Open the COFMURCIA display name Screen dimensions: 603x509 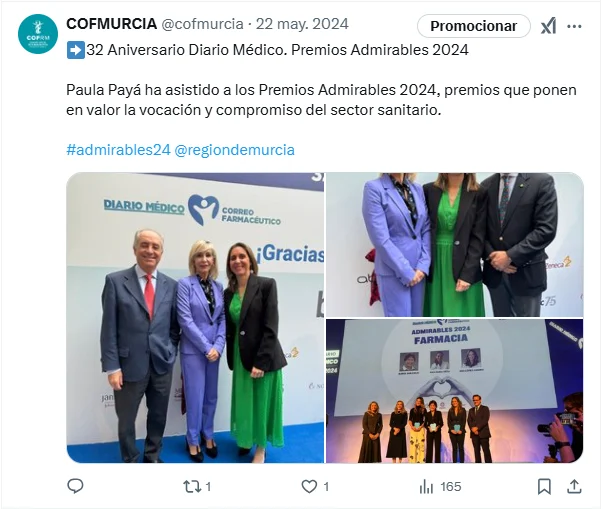pos(112,24)
